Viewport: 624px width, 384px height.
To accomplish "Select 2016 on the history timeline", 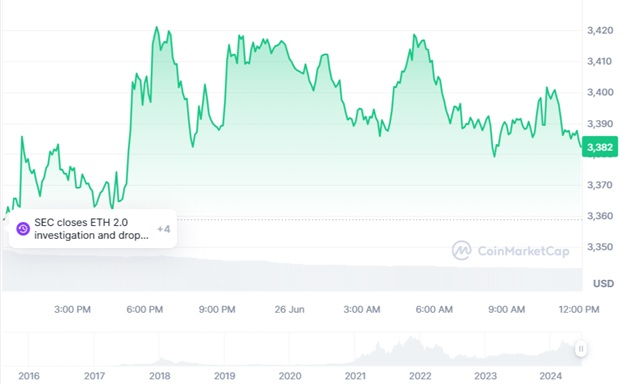I will point(29,376).
